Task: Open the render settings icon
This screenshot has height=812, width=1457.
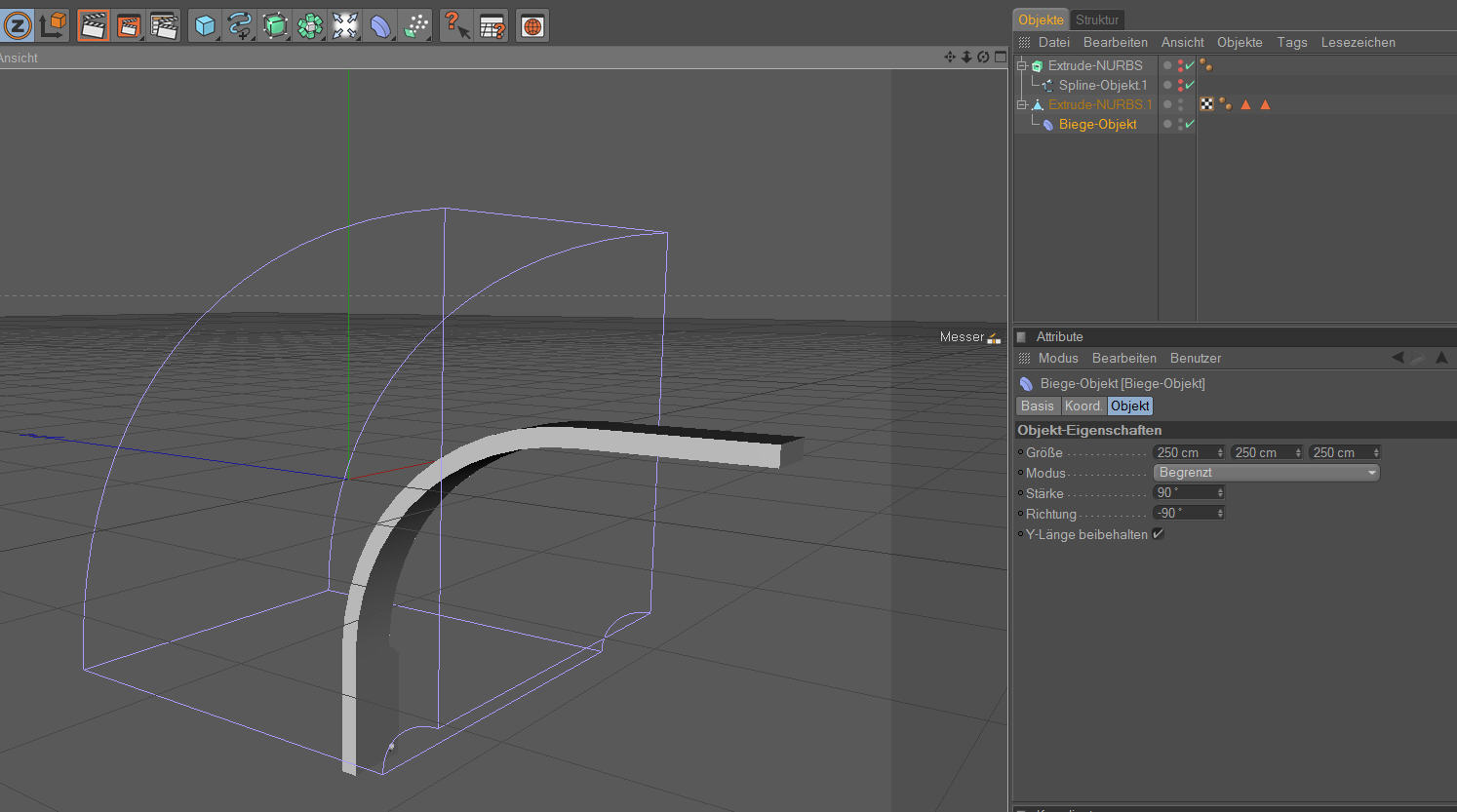Action: [164, 25]
